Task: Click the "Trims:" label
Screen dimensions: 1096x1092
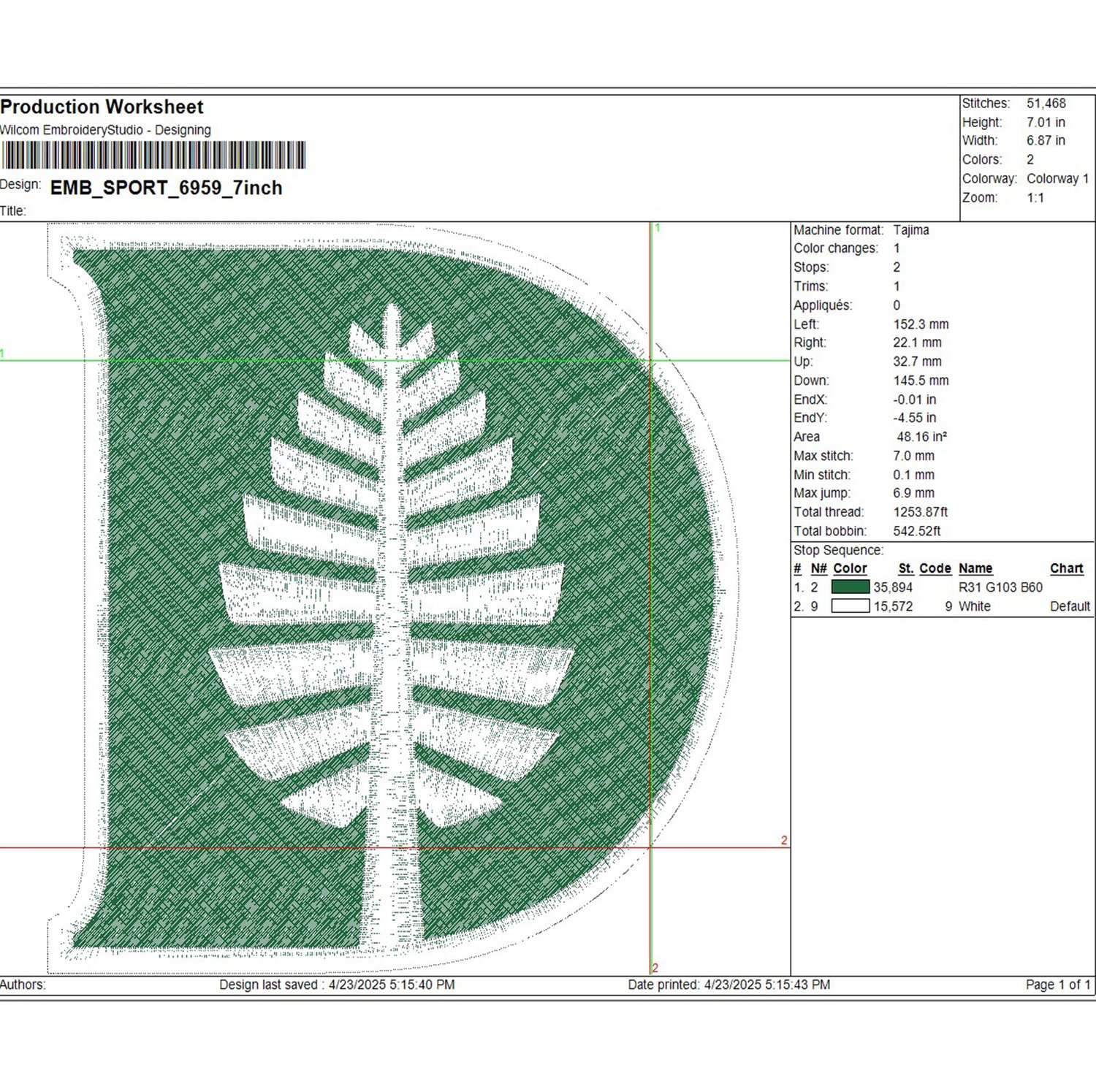Action: (811, 286)
